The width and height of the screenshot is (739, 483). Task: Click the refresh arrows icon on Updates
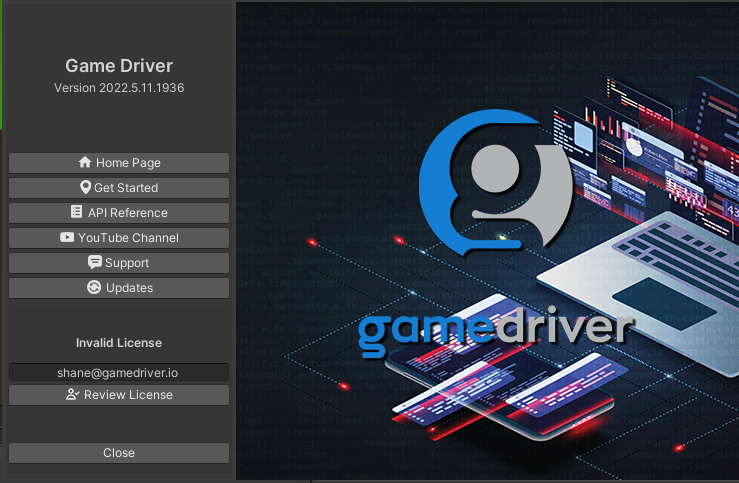click(x=94, y=287)
